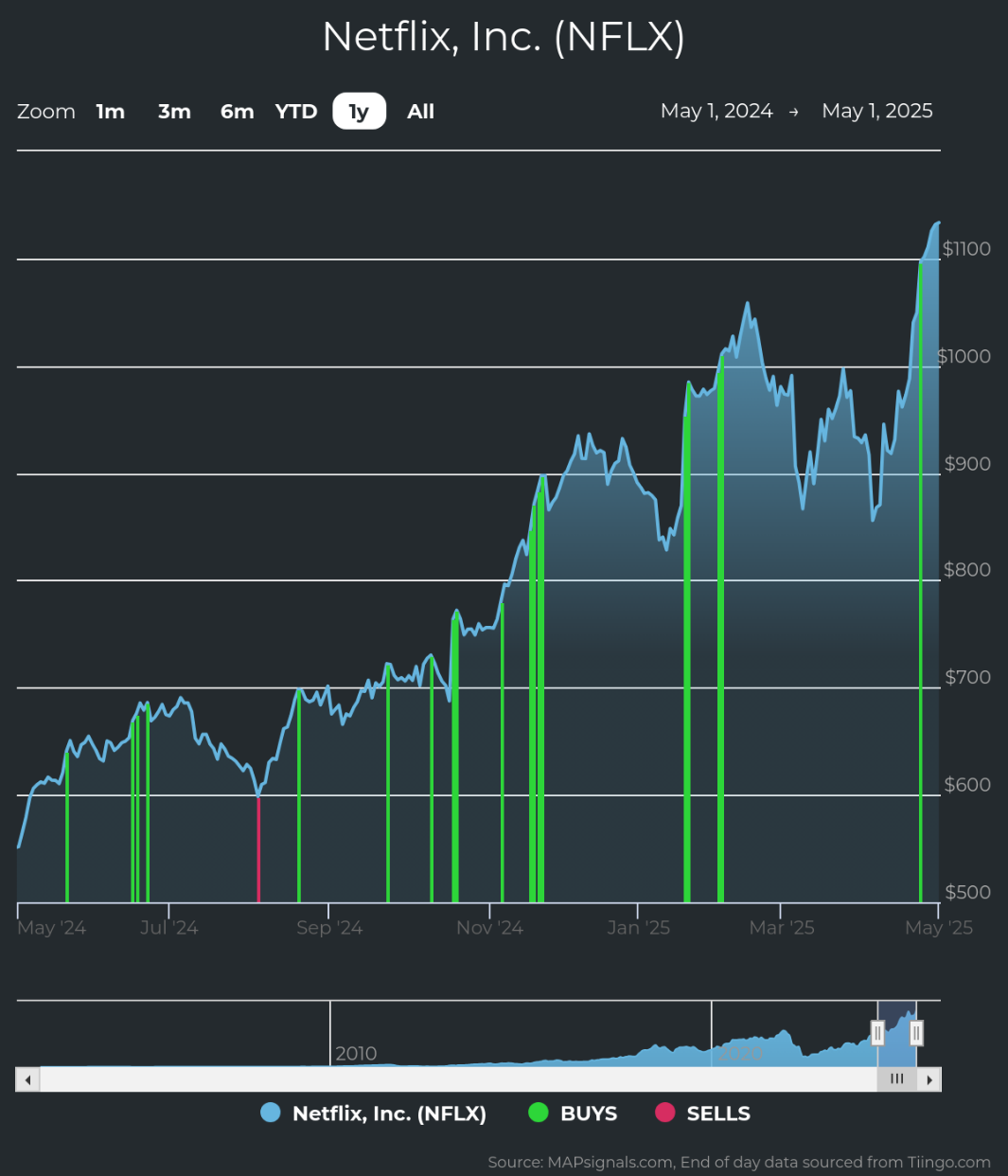Show All data range
Image resolution: width=1008 pixels, height=1176 pixels.
[x=420, y=112]
